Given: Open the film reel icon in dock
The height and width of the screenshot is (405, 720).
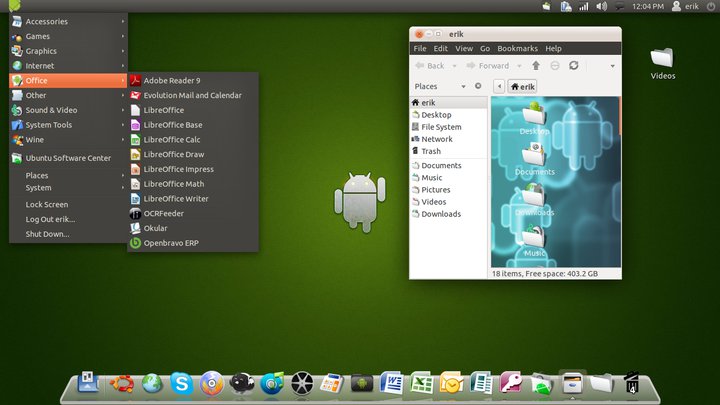Looking at the screenshot, I should 302,383.
